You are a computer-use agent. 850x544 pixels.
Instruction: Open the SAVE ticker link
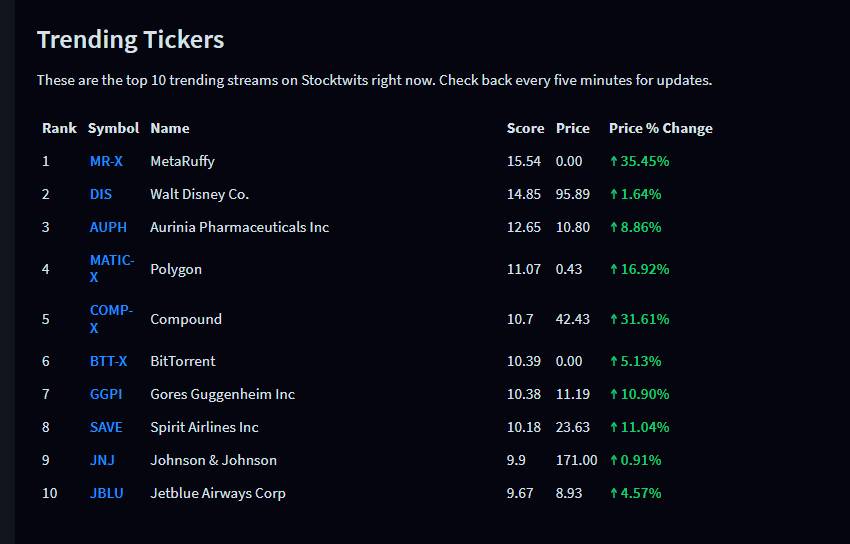click(106, 427)
